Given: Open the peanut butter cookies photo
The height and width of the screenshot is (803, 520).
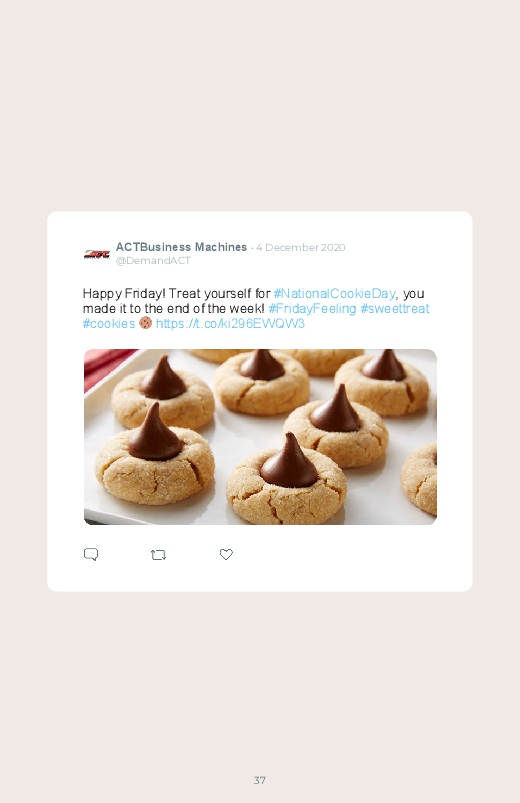Looking at the screenshot, I should coord(260,437).
